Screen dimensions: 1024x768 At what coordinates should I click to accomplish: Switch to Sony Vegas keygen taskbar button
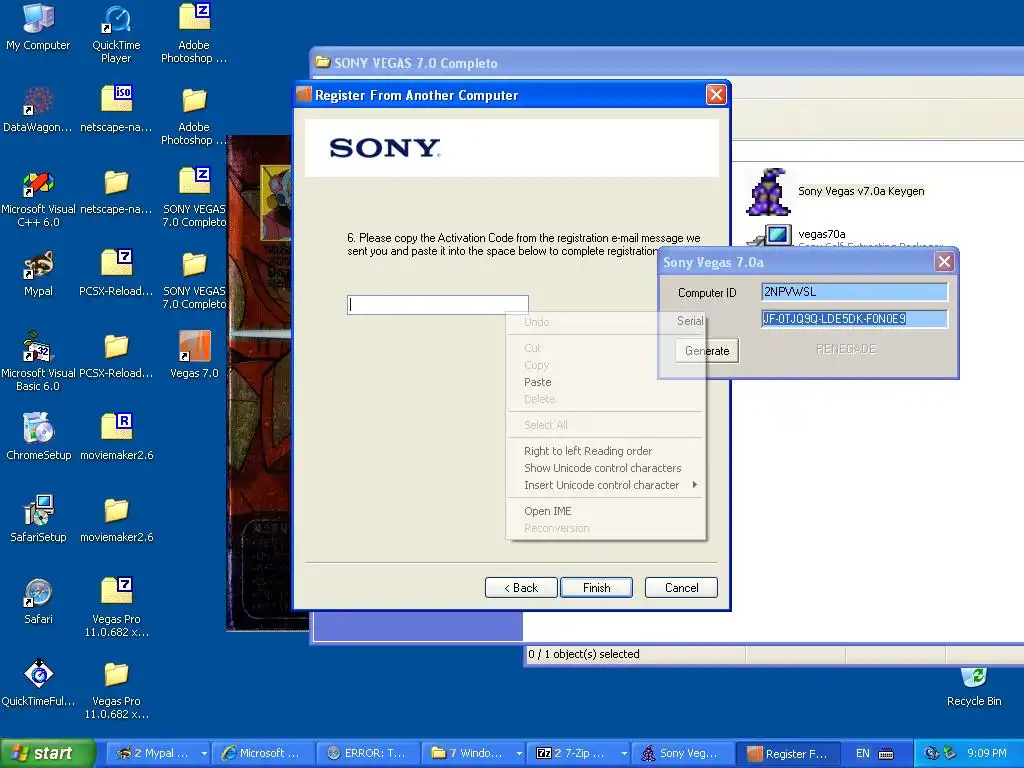tap(682, 753)
